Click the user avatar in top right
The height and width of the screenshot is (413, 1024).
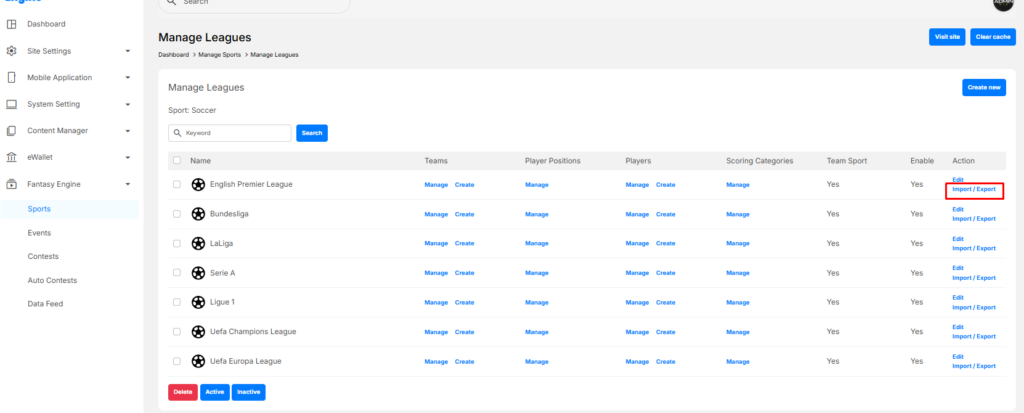click(1003, 4)
